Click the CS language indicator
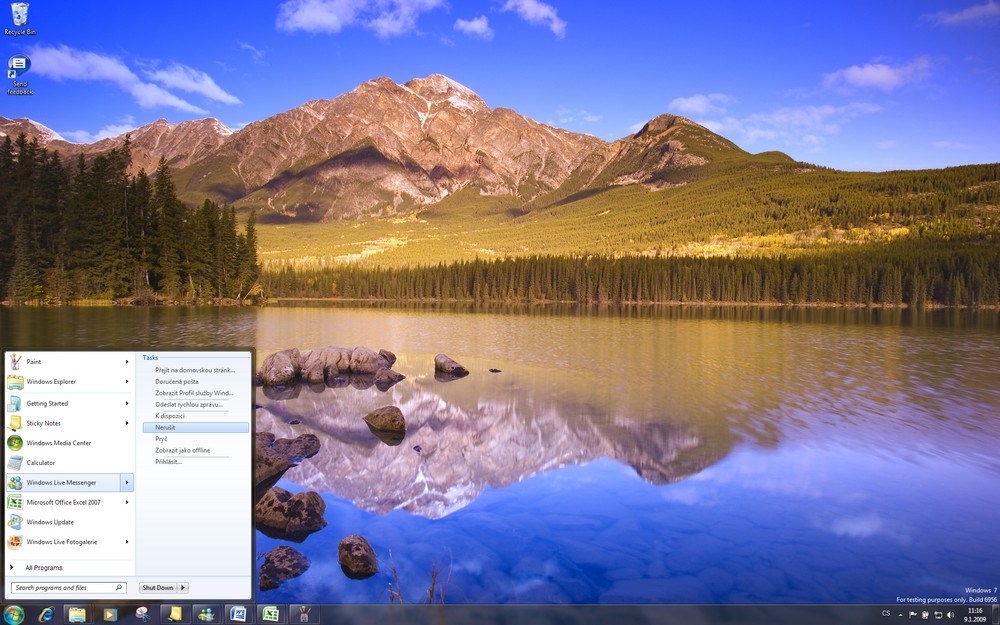Screen dimensions: 1000x625 pos(886,614)
